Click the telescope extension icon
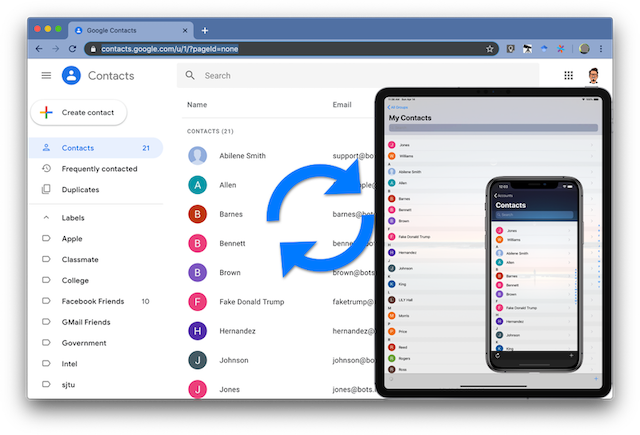This screenshot has height=435, width=640. tap(527, 49)
